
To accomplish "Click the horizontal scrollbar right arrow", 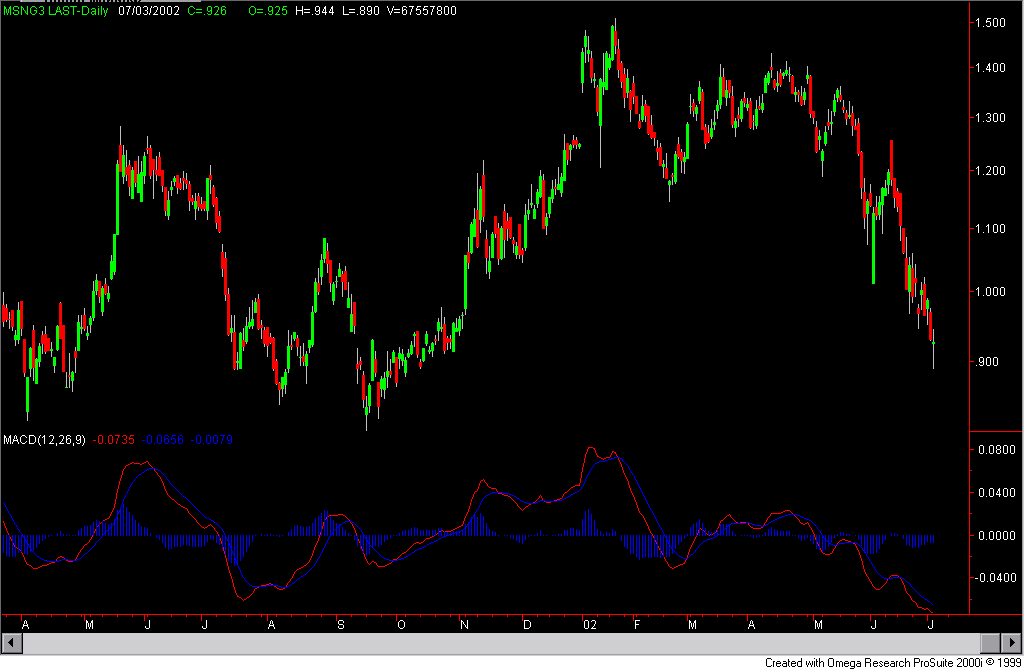I will click(x=1011, y=642).
